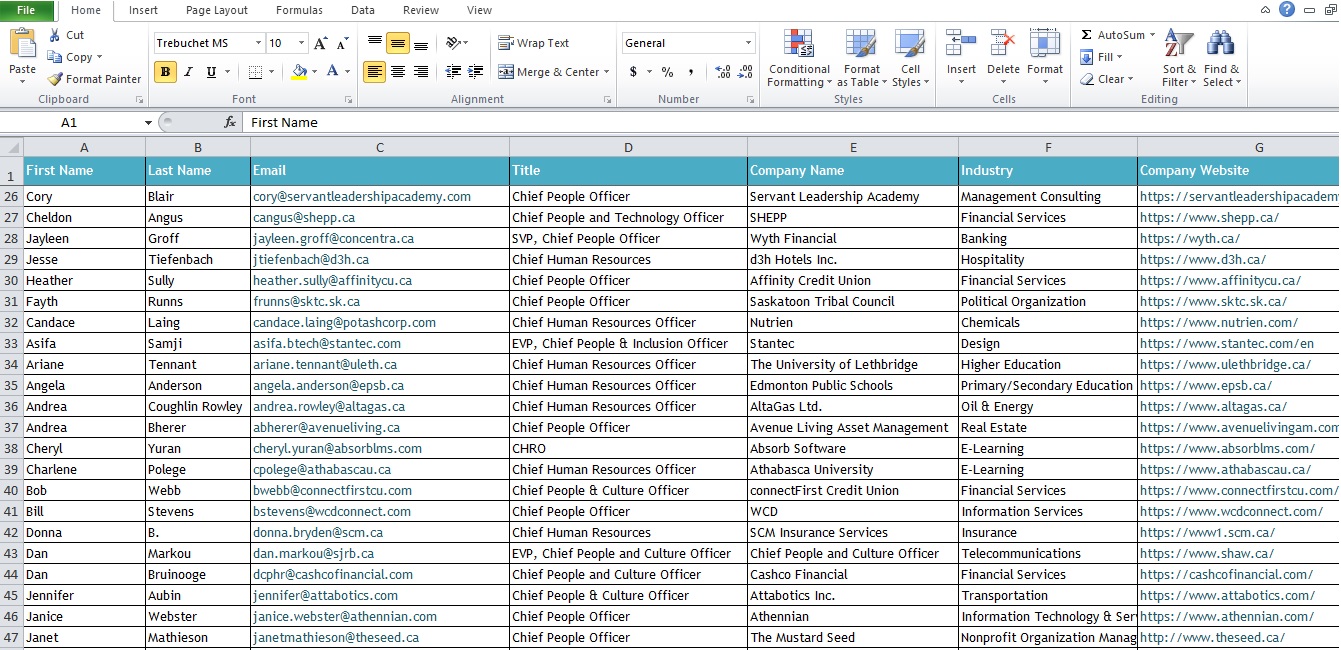Open Conditional Formatting menu
The image size is (1341, 650).
(799, 59)
